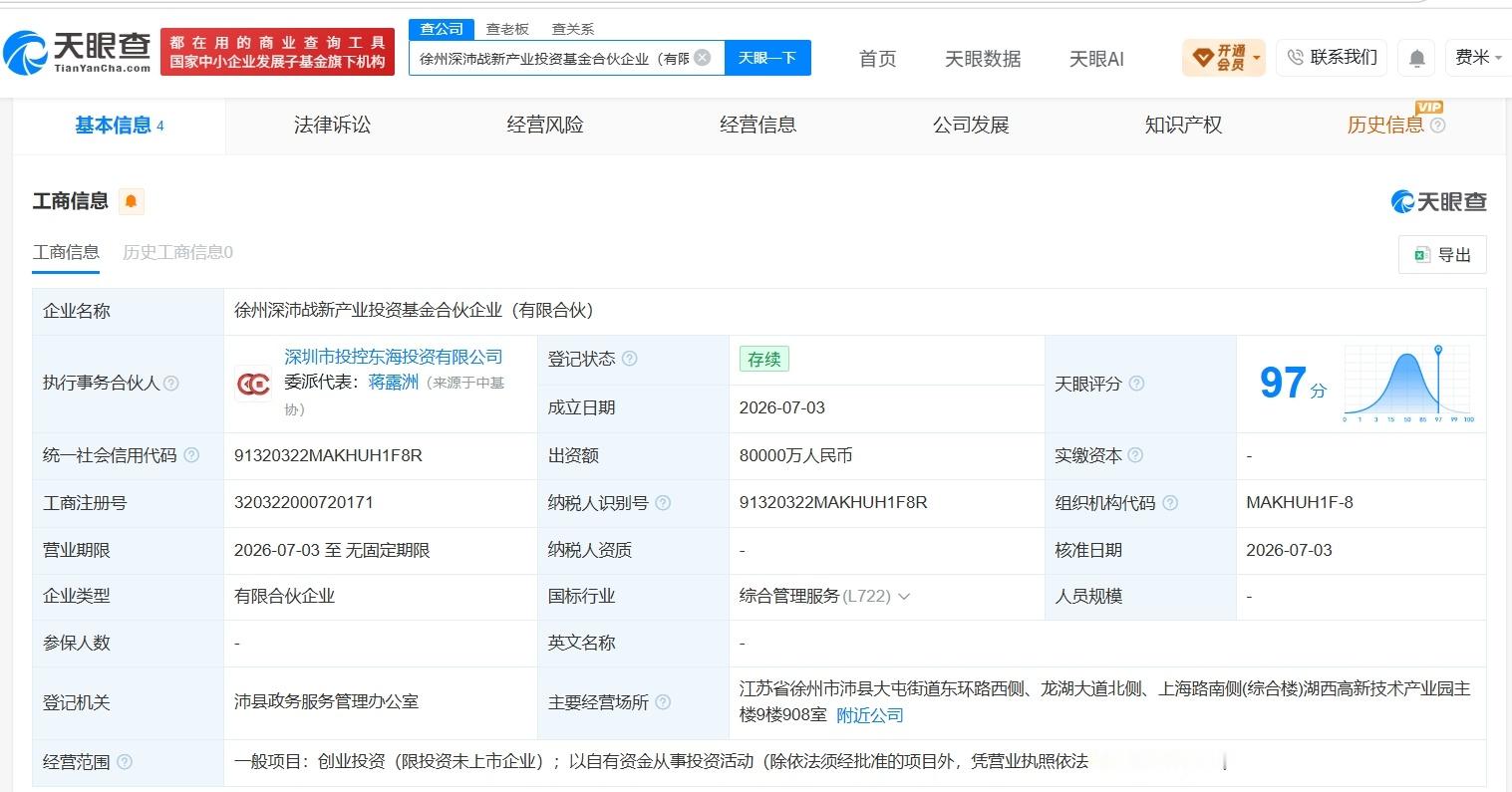Click the 深圳市投控东海 company logo
The image size is (1512, 792).
[x=253, y=384]
